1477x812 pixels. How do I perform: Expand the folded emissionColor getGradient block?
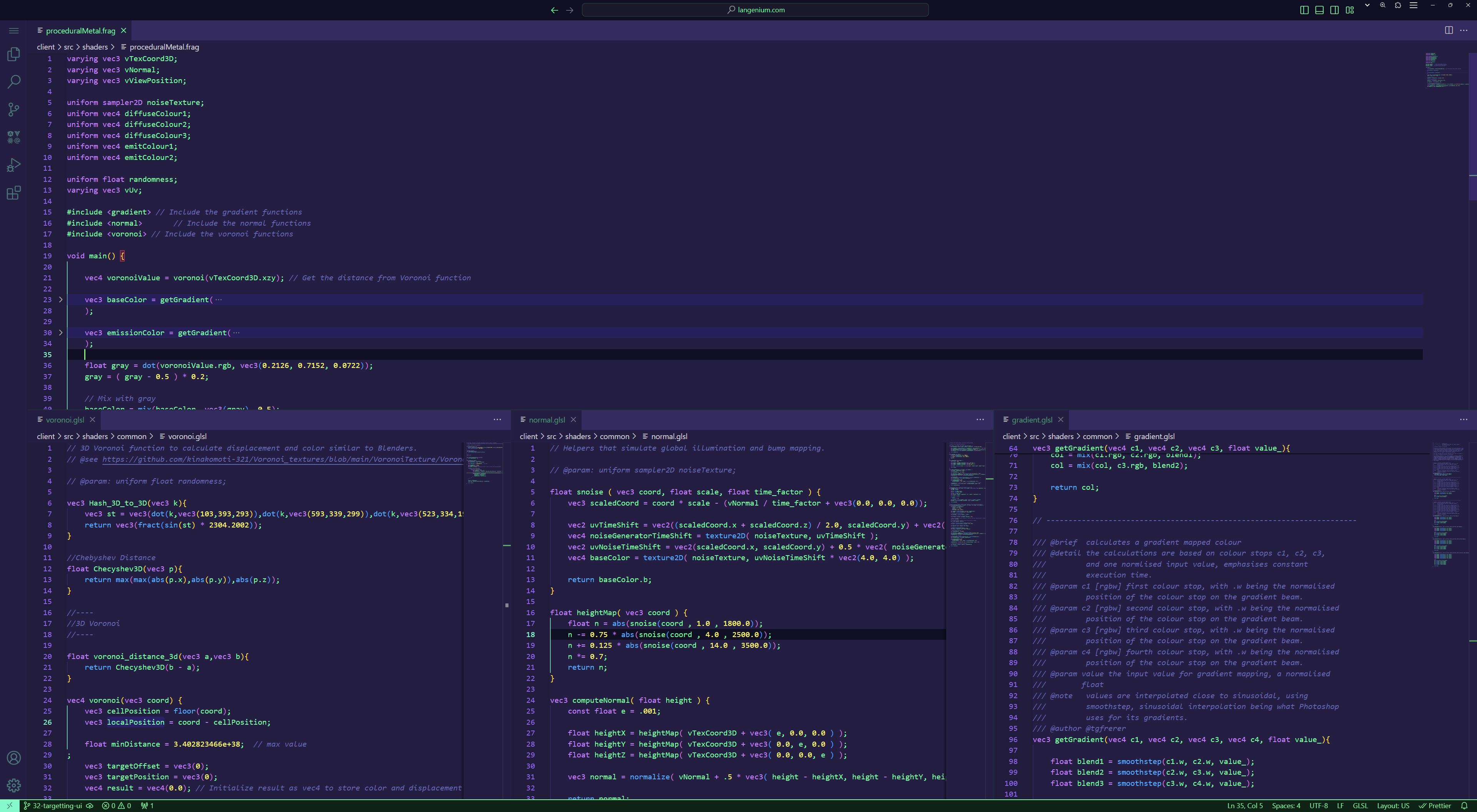pyautogui.click(x=61, y=332)
